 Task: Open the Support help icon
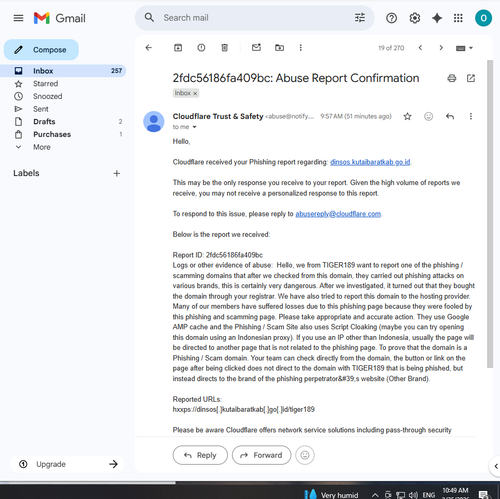[391, 18]
